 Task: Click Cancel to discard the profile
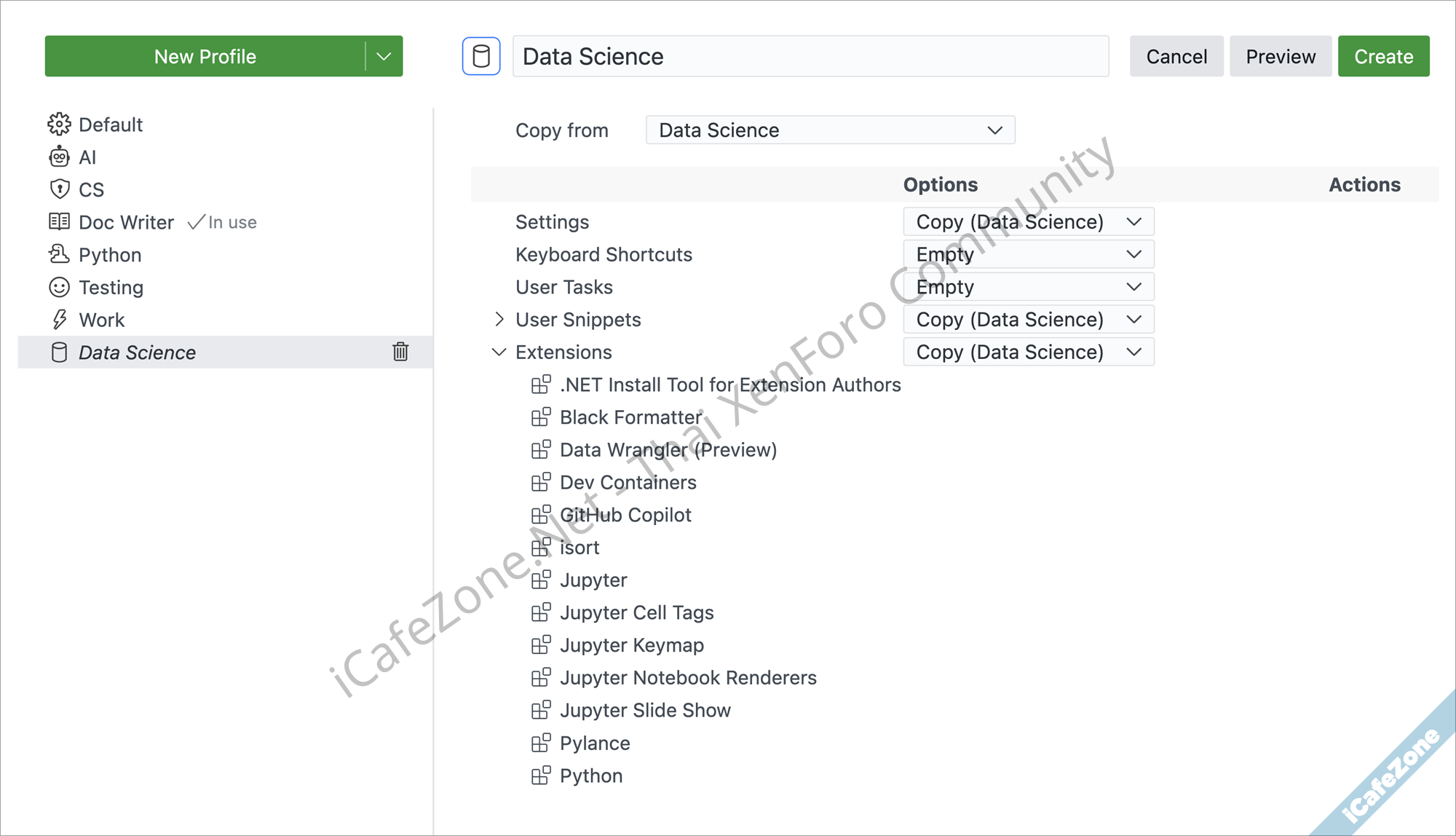[1176, 56]
